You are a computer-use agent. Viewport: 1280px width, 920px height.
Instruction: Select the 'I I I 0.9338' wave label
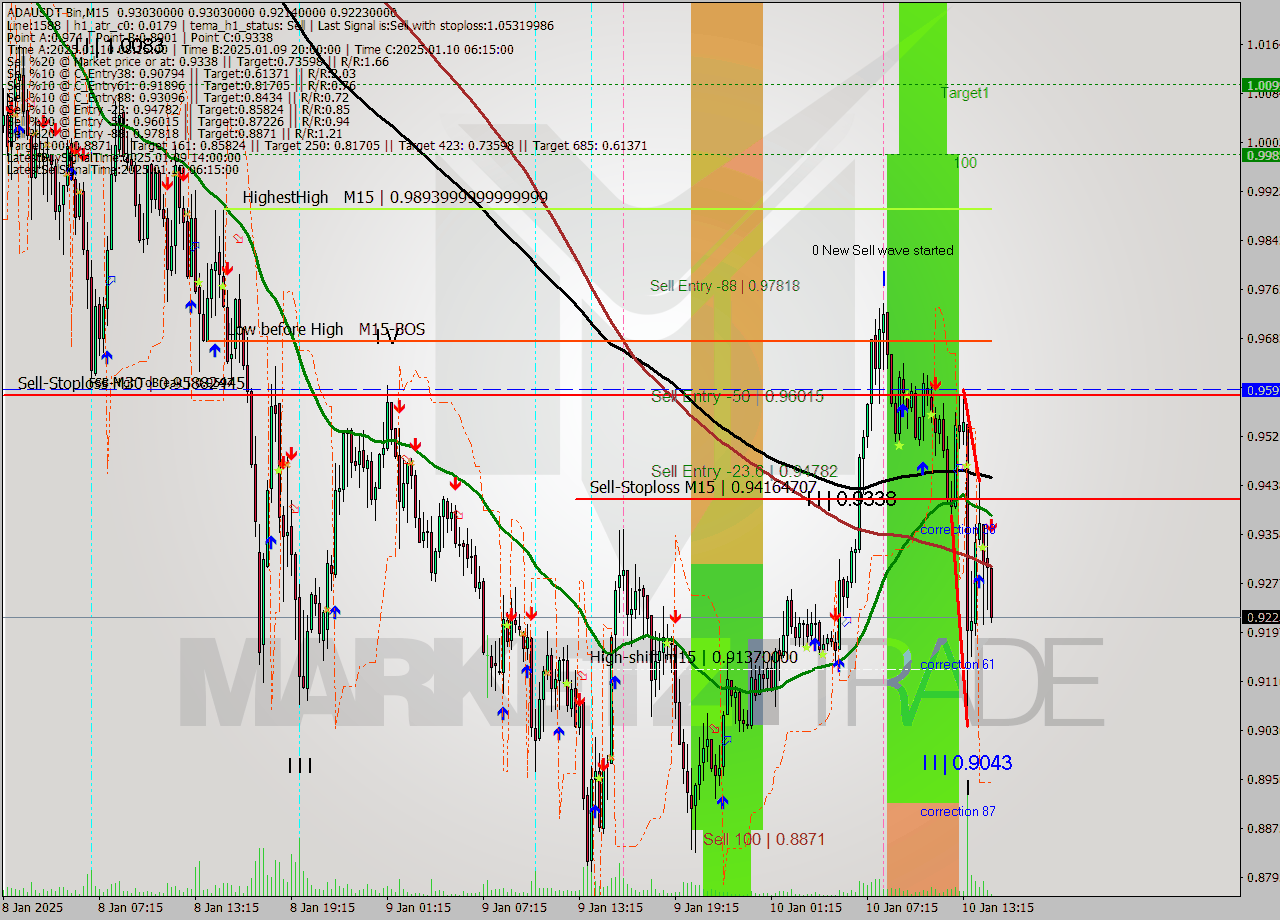click(851, 499)
